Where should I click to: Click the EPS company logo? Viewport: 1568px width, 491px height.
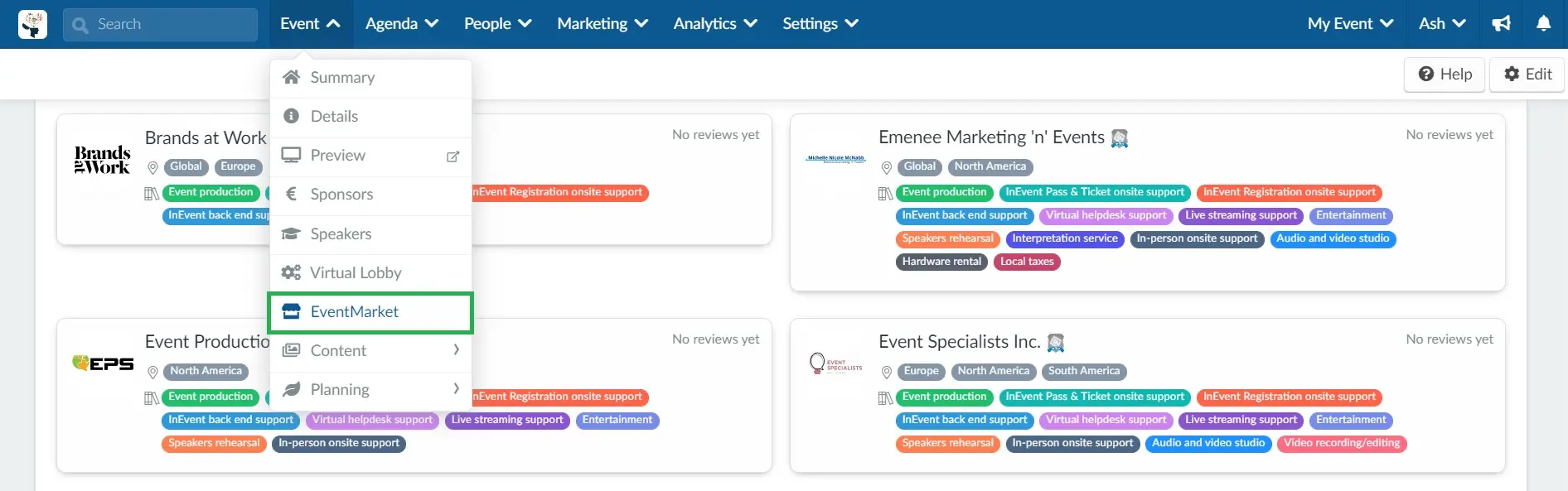(103, 363)
